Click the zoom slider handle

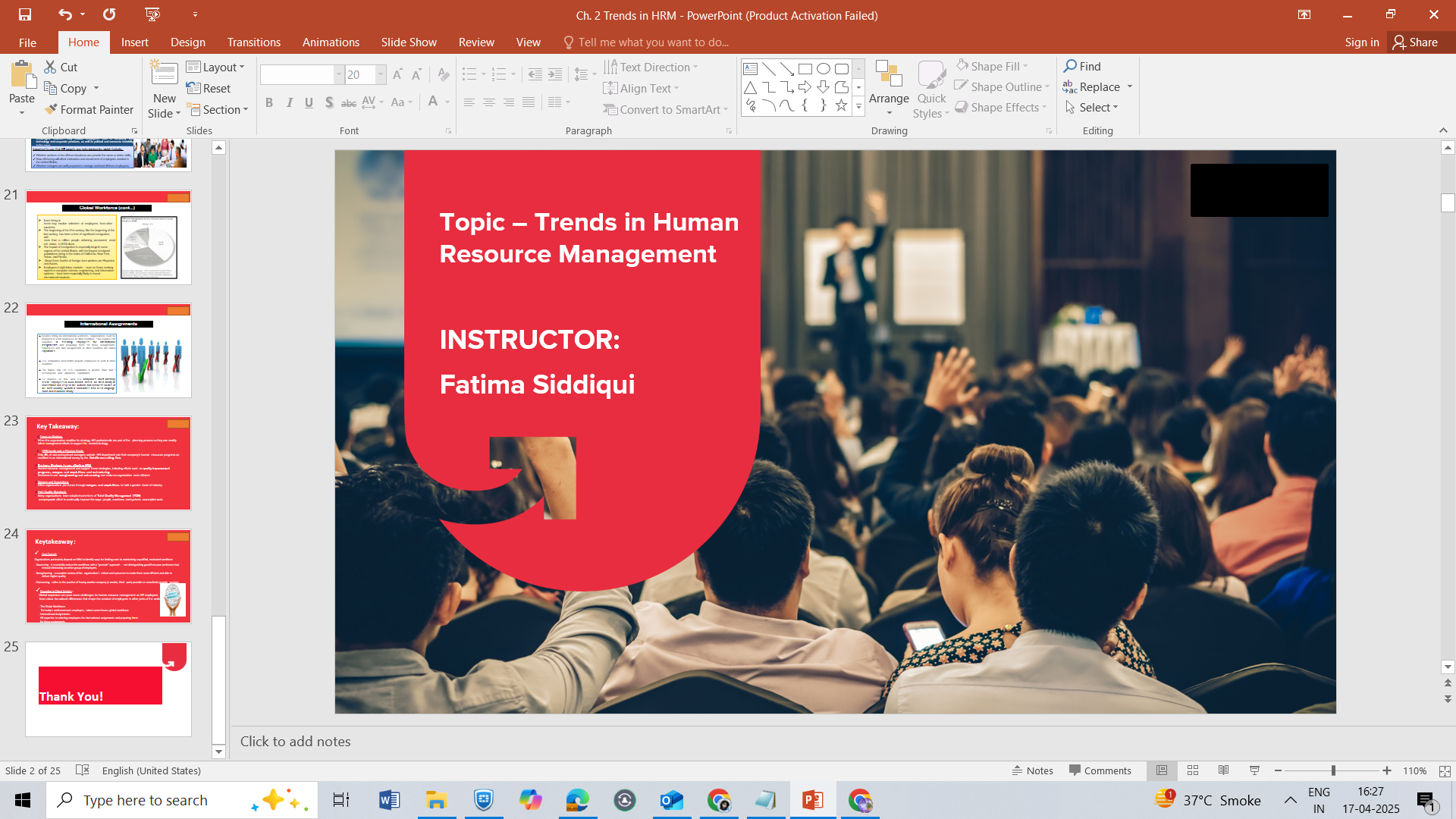1333,770
